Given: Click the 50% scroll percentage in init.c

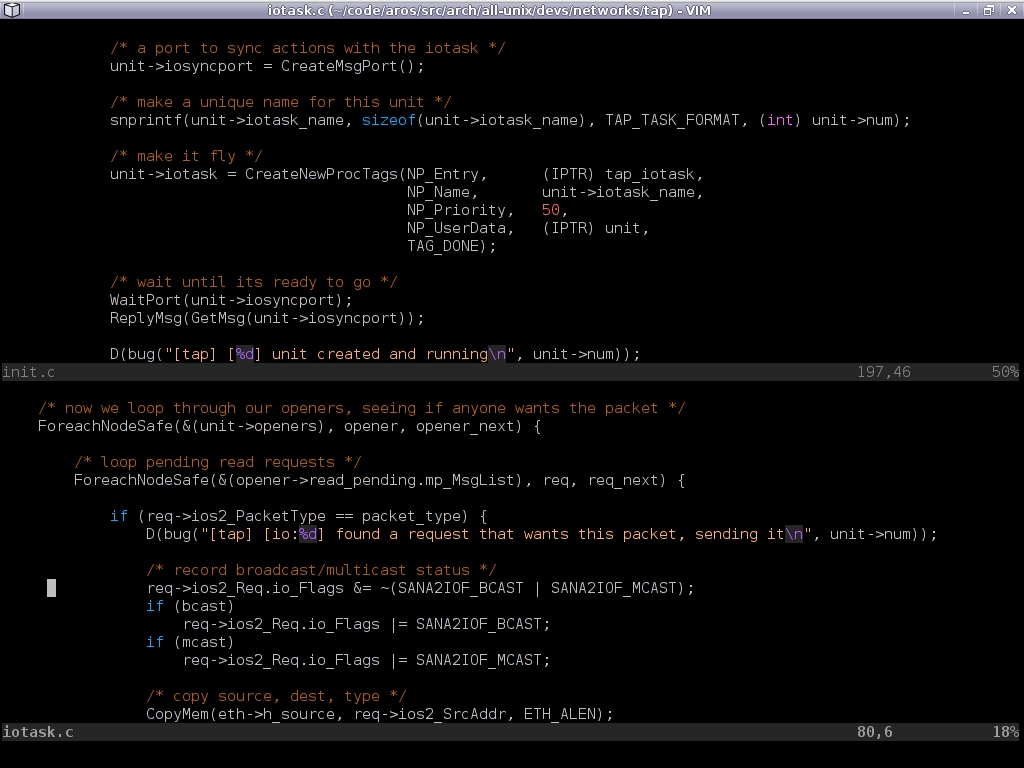Looking at the screenshot, I should 1004,372.
